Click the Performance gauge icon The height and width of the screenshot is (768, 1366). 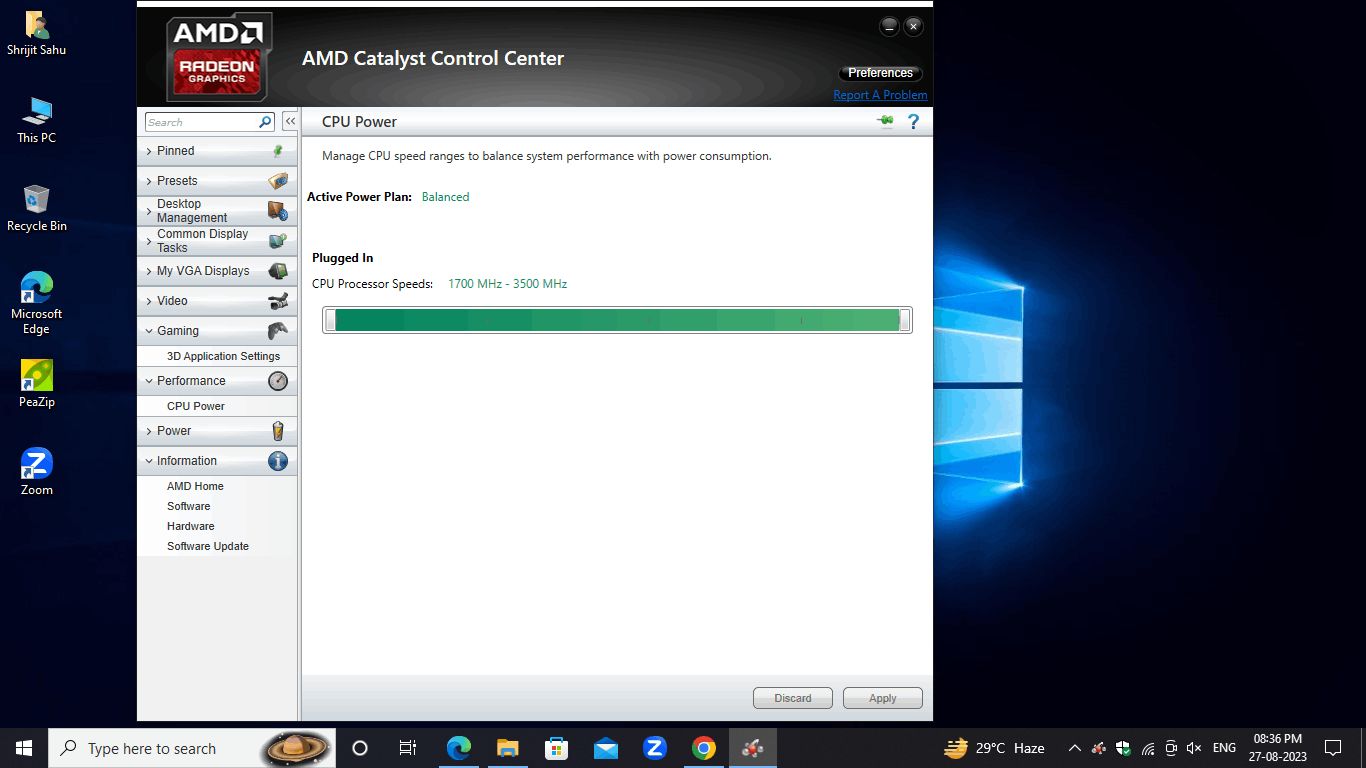coord(278,381)
